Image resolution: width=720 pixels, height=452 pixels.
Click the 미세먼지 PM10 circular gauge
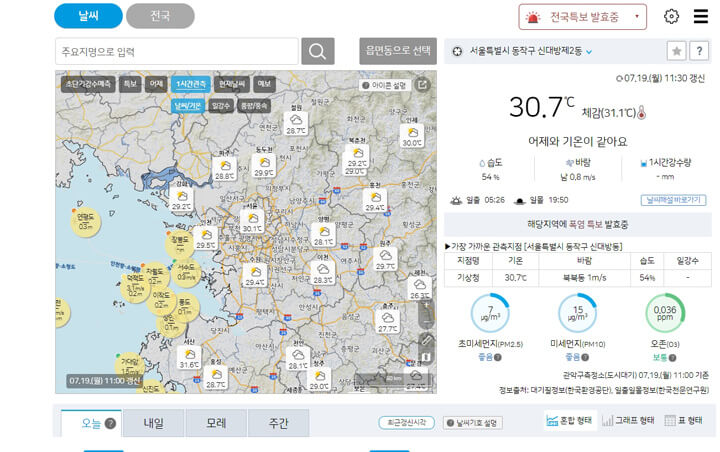[x=577, y=313]
